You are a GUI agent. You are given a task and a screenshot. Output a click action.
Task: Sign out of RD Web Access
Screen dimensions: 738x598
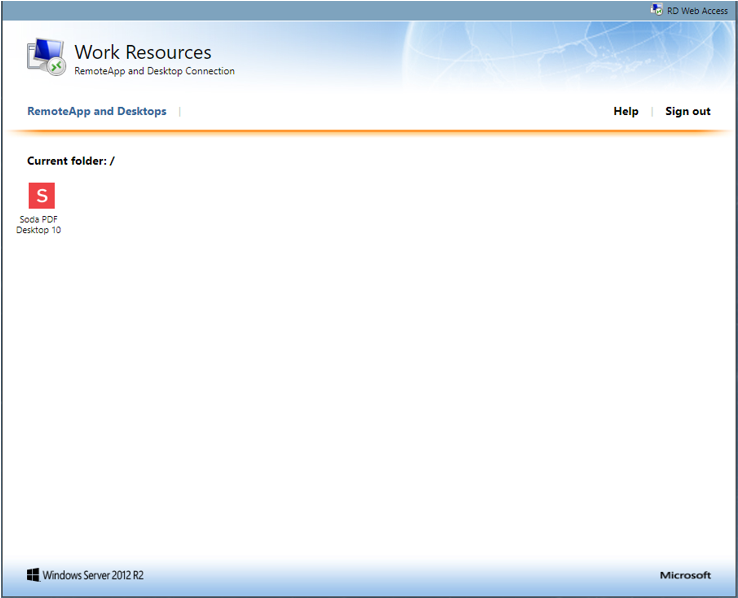(687, 112)
